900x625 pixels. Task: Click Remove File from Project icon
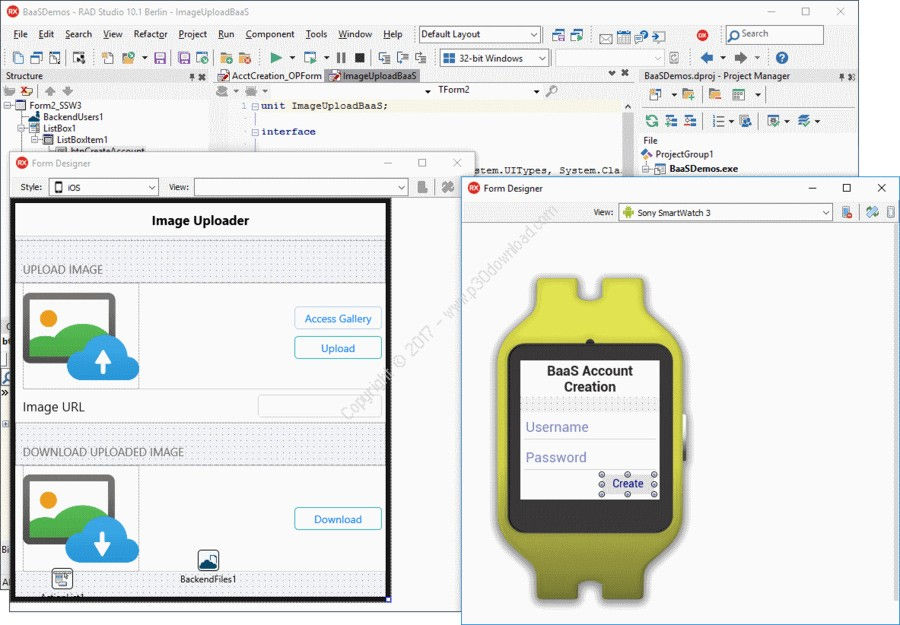pos(245,58)
